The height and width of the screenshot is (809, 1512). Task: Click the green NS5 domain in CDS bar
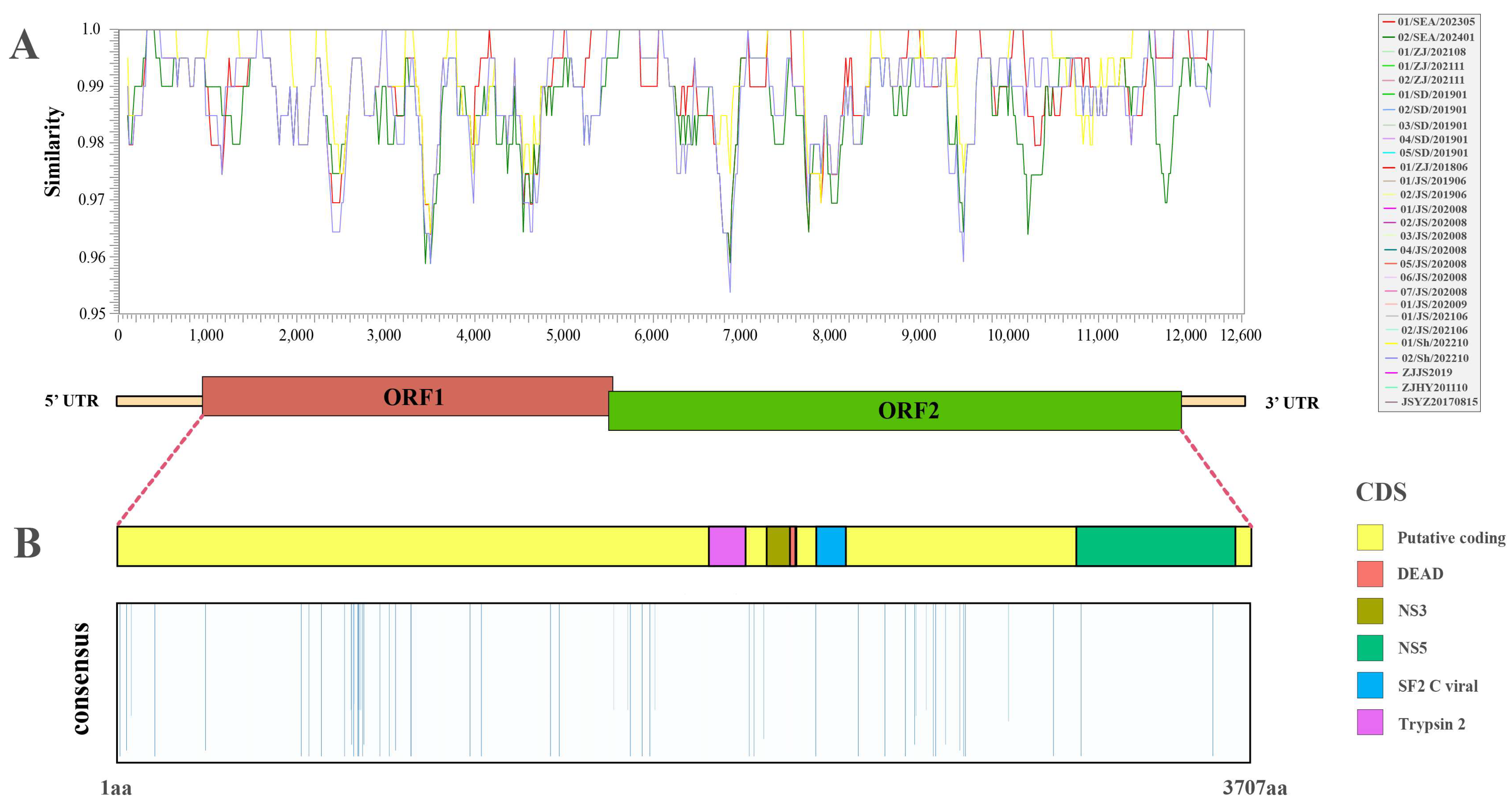pos(1155,546)
